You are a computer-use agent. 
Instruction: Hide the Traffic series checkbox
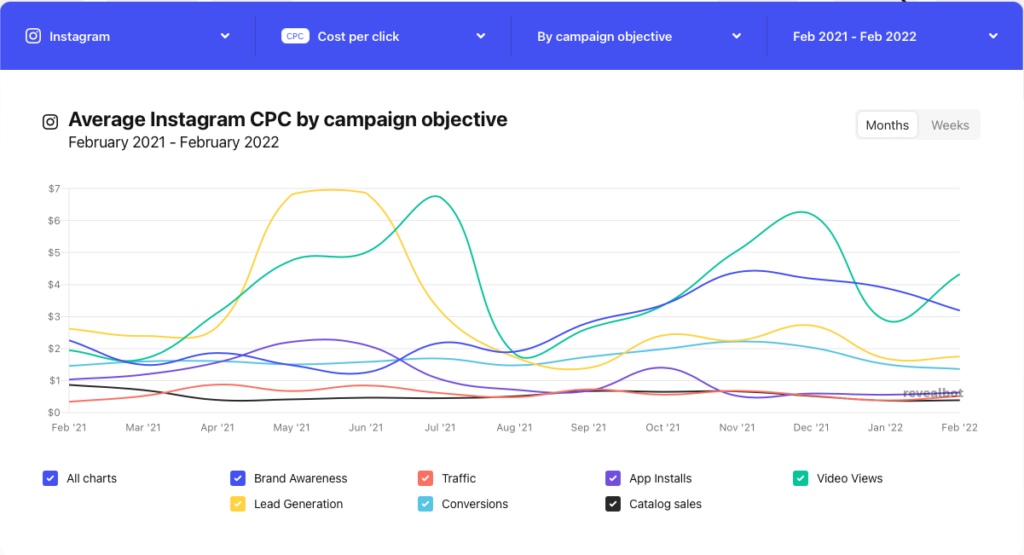[x=425, y=478]
